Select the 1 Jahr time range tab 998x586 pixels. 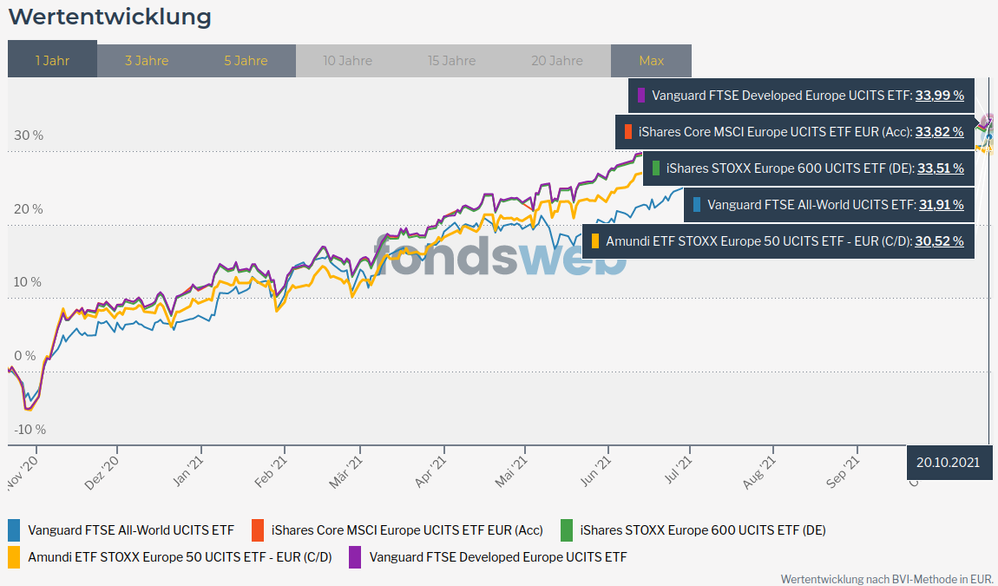[x=52, y=60]
